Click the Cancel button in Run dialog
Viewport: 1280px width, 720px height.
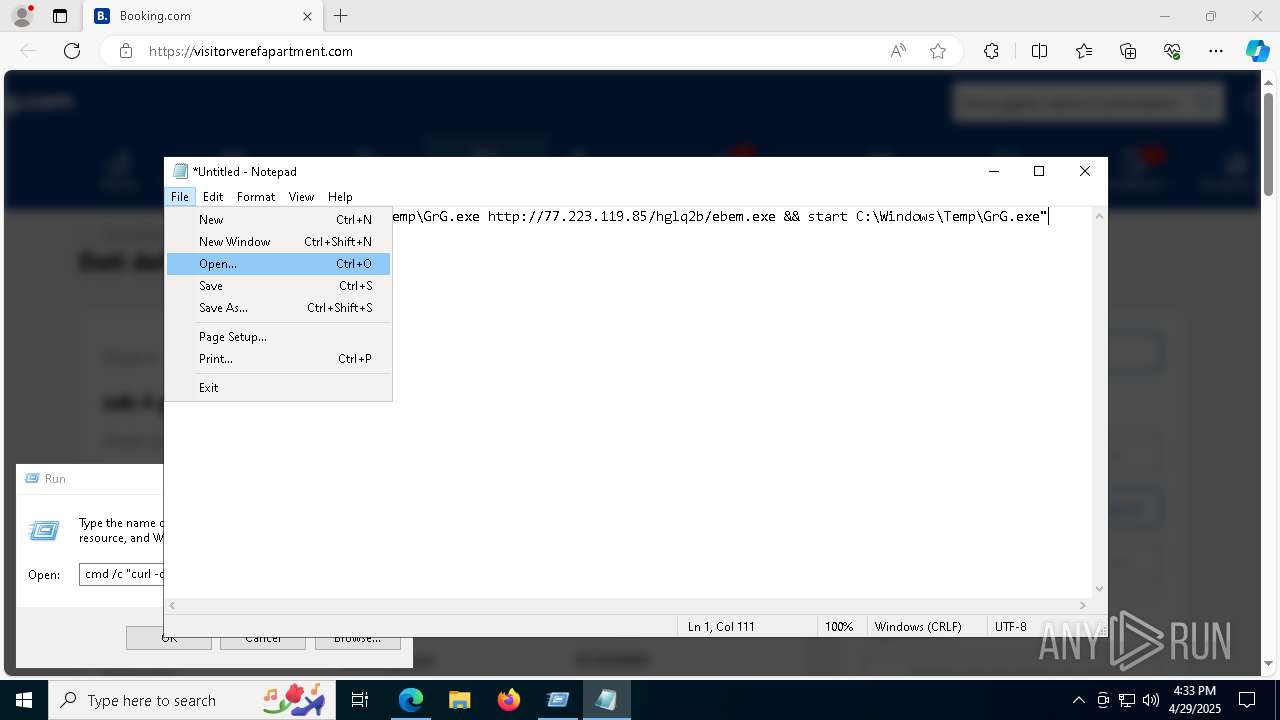pyautogui.click(x=263, y=638)
